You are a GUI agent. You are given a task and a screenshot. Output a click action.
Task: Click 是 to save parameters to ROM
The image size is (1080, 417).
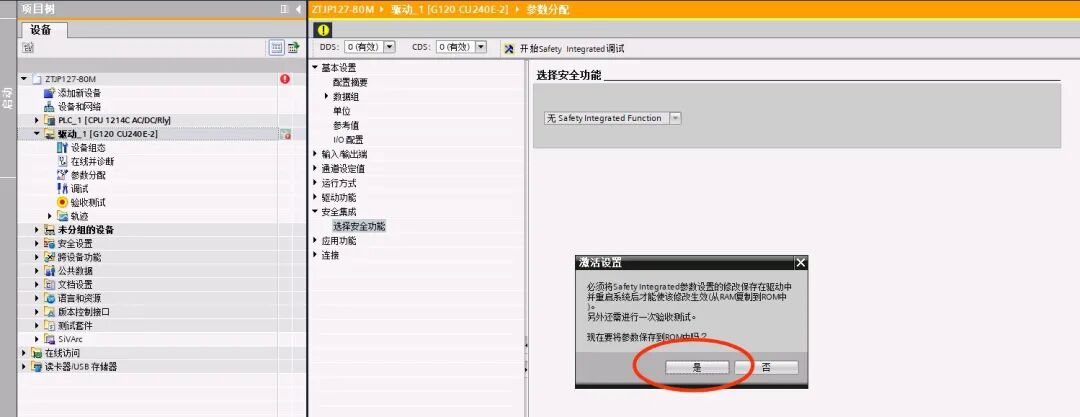click(x=696, y=368)
